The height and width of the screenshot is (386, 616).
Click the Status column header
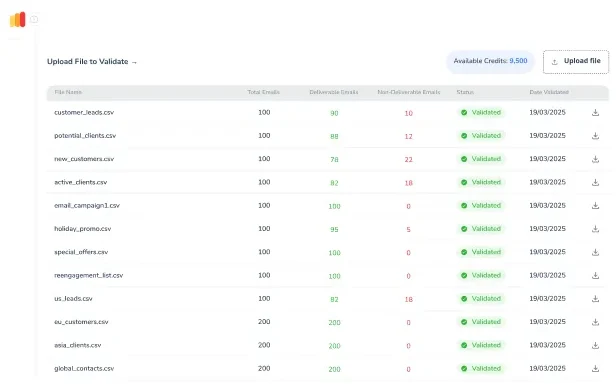465,92
